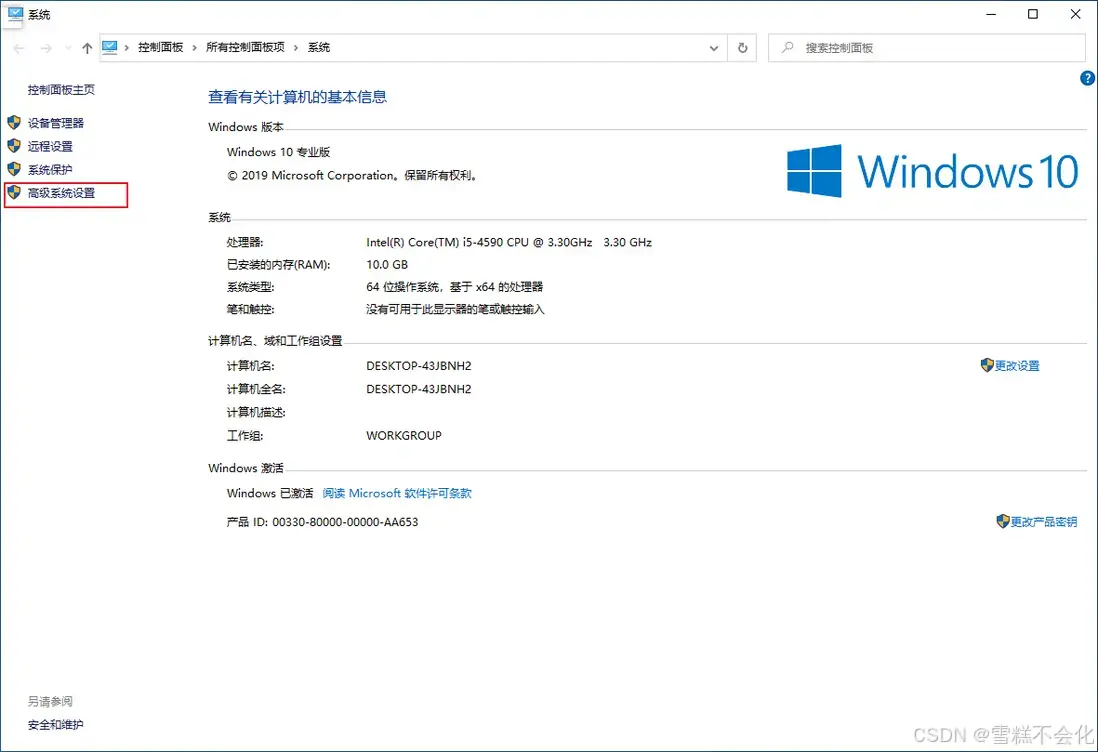1098x752 pixels.
Task: Open address bar history dropdown
Action: [x=714, y=48]
